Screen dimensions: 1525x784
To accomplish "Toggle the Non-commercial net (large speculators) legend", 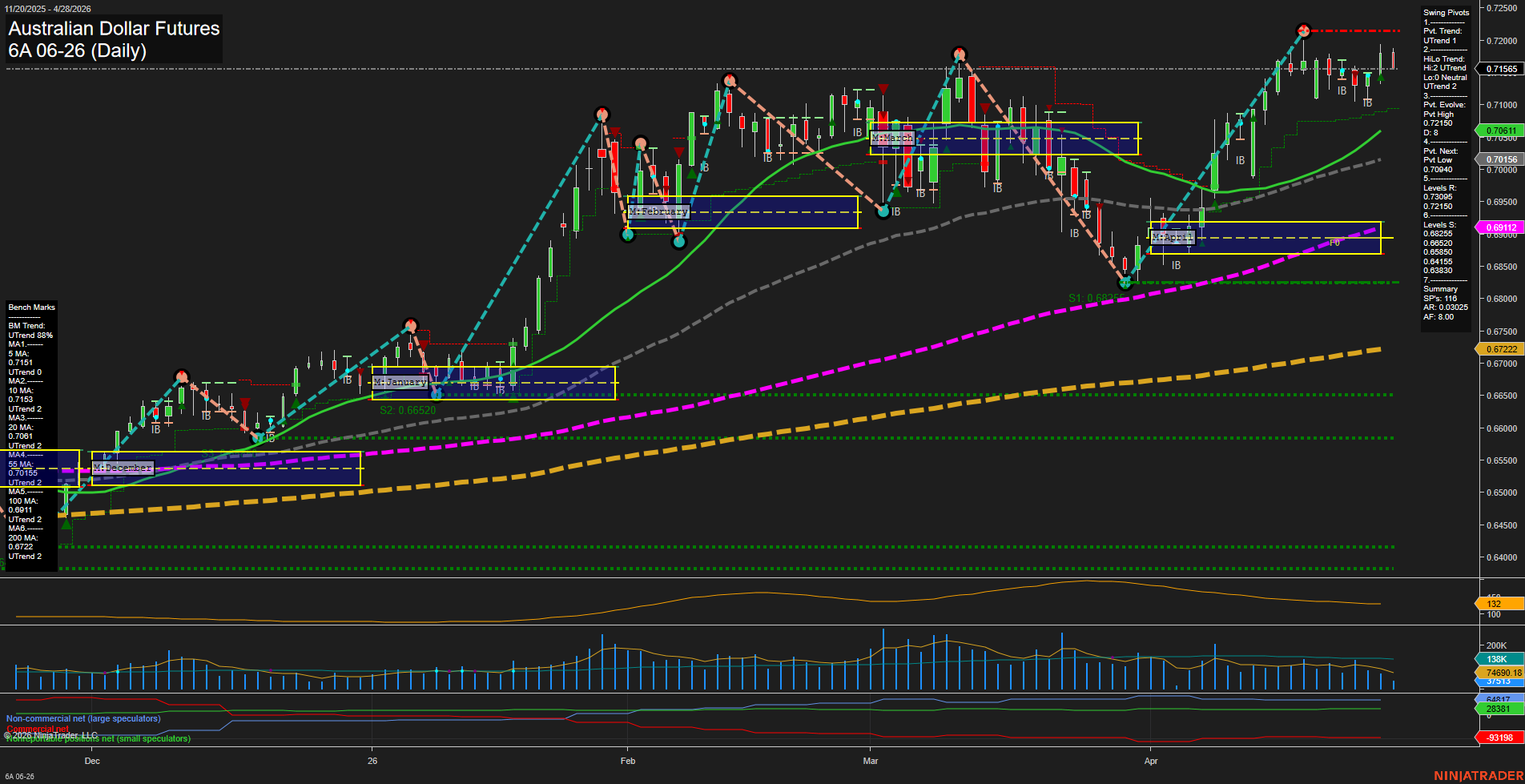I will click(82, 718).
